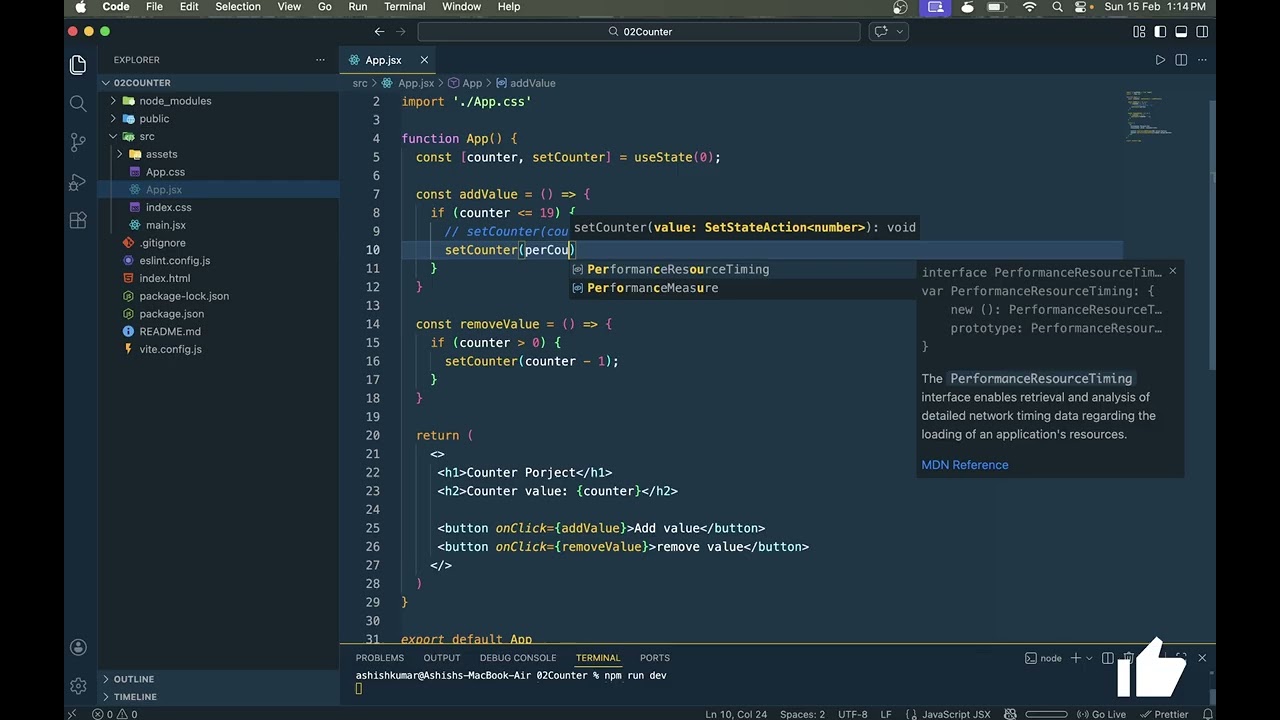This screenshot has width=1280, height=720.
Task: Go forward with the right arrow
Action: pos(402,32)
